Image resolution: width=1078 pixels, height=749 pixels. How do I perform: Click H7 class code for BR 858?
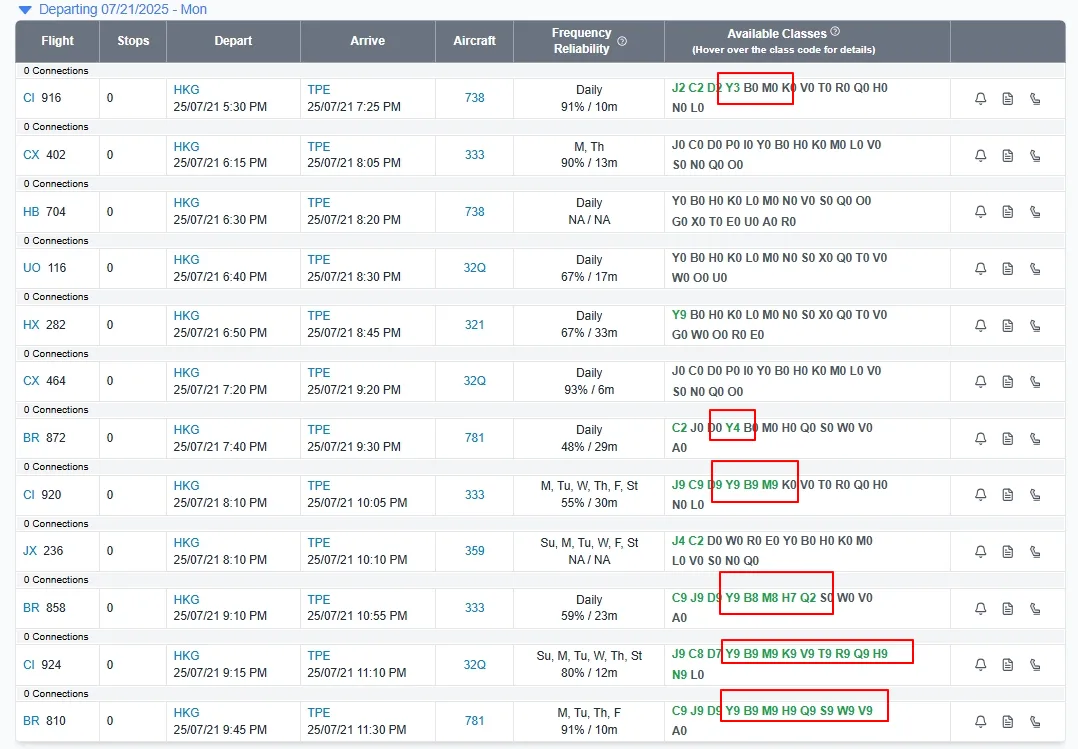(789, 598)
